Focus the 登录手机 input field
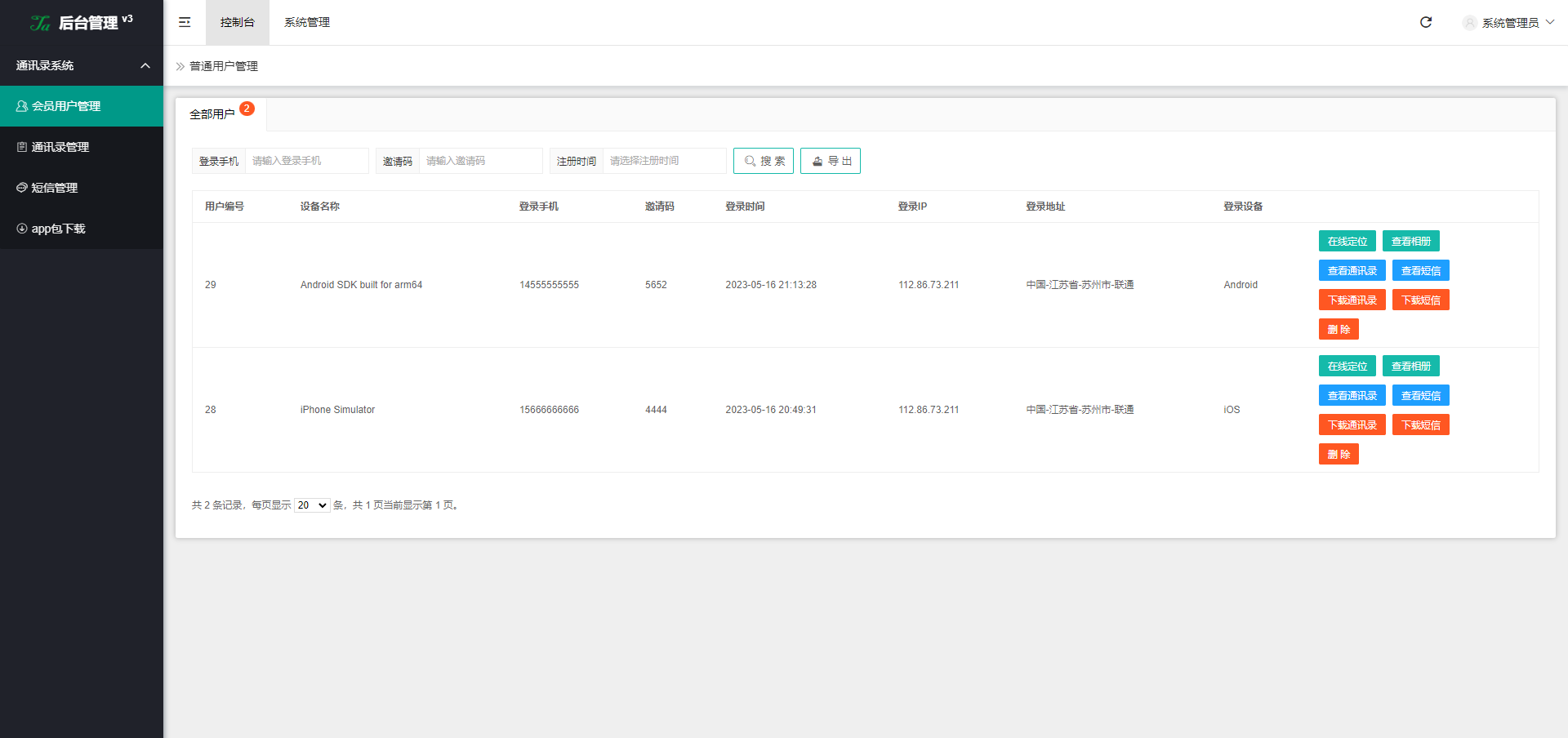The height and width of the screenshot is (738, 1568). tap(306, 161)
